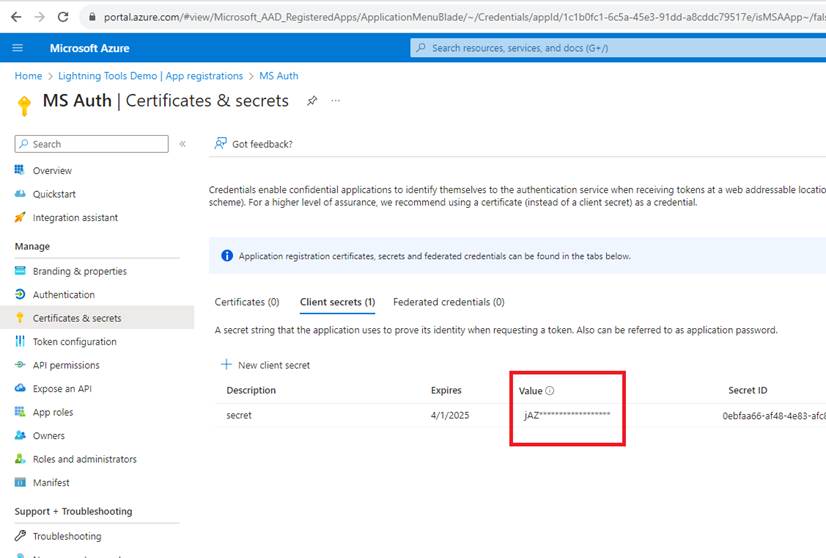This screenshot has width=826, height=558.
Task: Open the more options ellipsis next to title
Action: pos(336,100)
